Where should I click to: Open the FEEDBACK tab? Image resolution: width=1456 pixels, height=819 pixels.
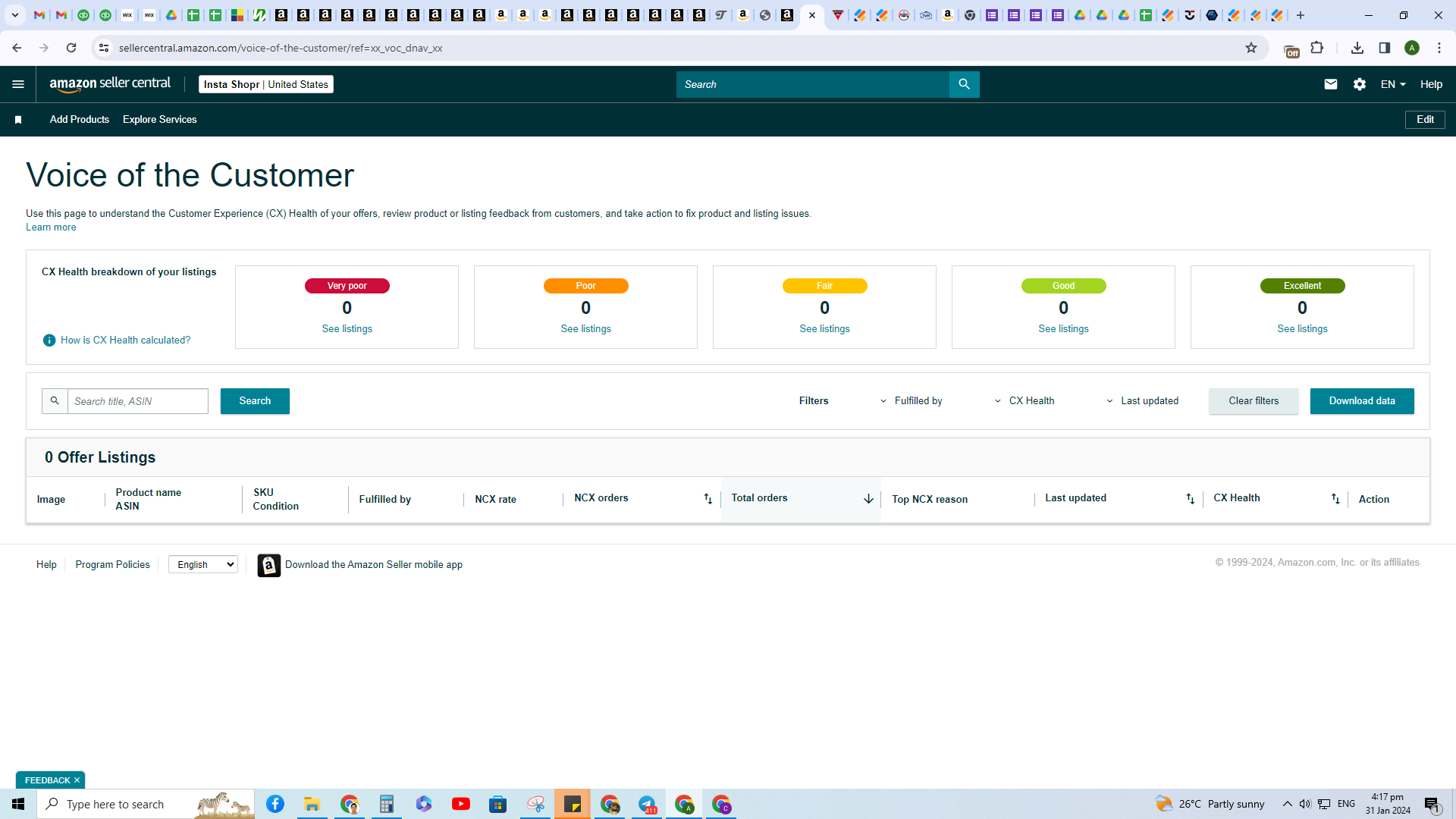(47, 780)
